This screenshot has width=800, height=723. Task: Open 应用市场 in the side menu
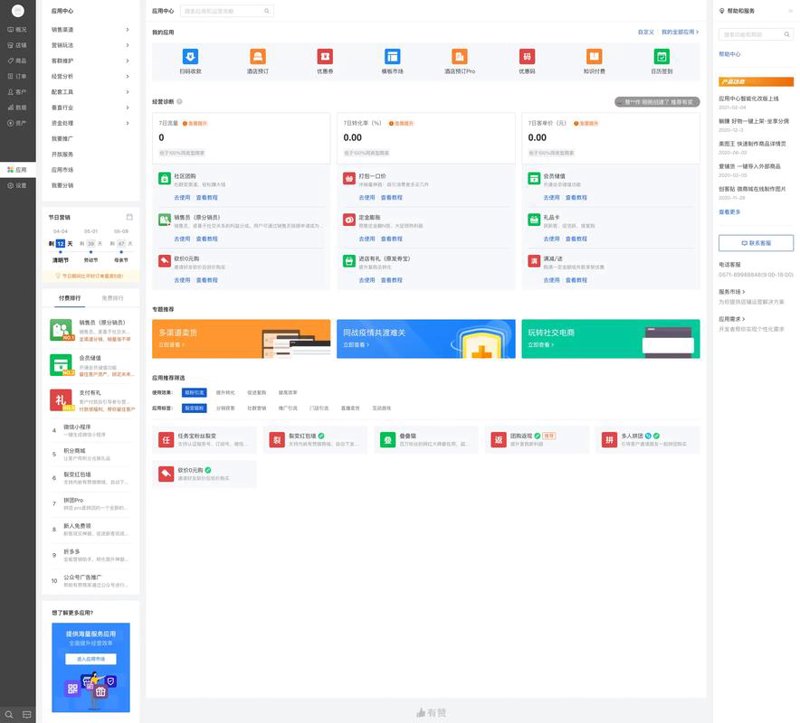tap(62, 170)
